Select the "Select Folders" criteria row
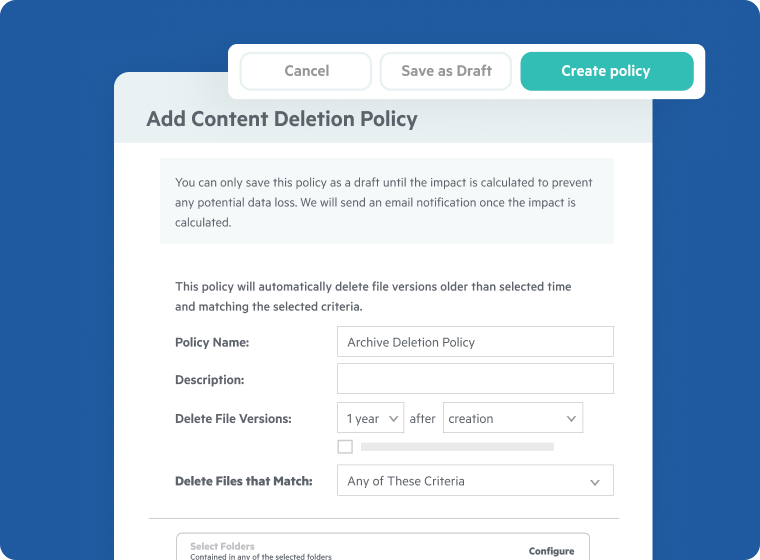The height and width of the screenshot is (560, 760). [x=350, y=549]
